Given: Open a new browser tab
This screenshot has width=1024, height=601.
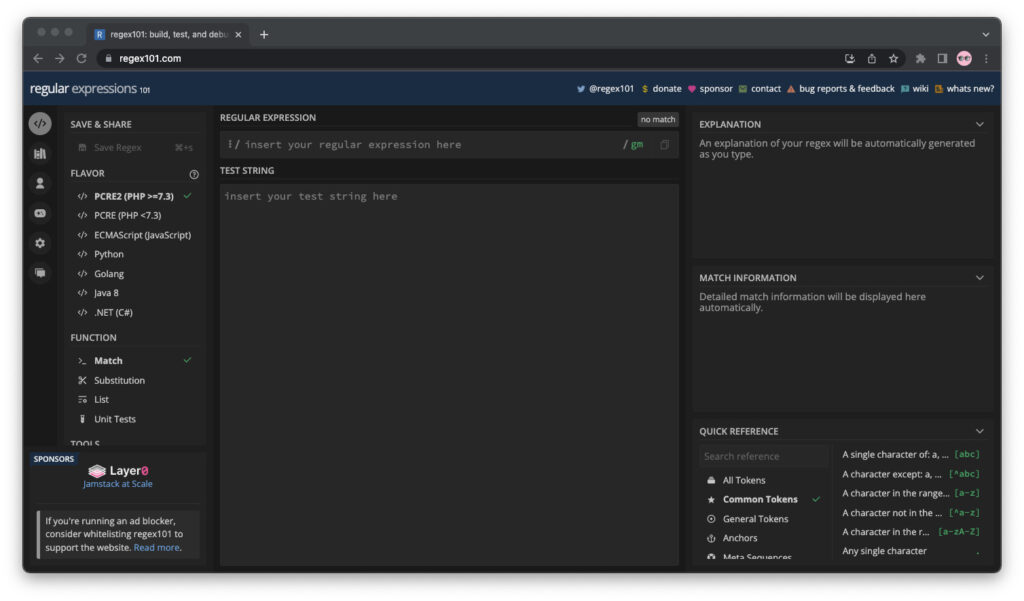Looking at the screenshot, I should click(264, 35).
